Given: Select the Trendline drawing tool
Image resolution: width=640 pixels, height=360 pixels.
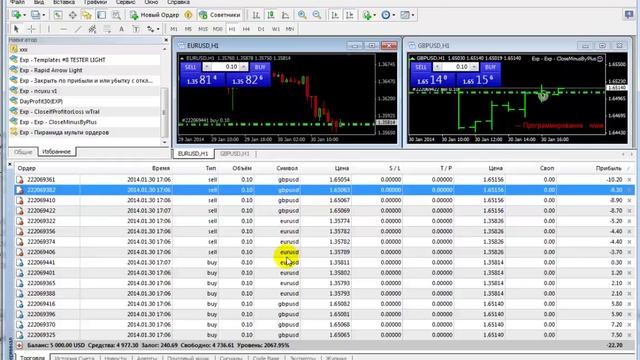Looking at the screenshot, I should 78,29.
